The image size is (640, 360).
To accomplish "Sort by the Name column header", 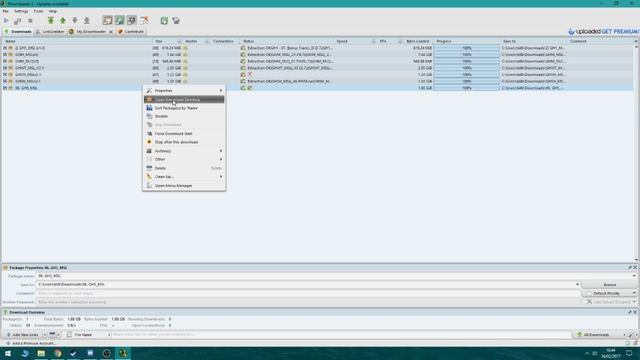I will (x=78, y=41).
